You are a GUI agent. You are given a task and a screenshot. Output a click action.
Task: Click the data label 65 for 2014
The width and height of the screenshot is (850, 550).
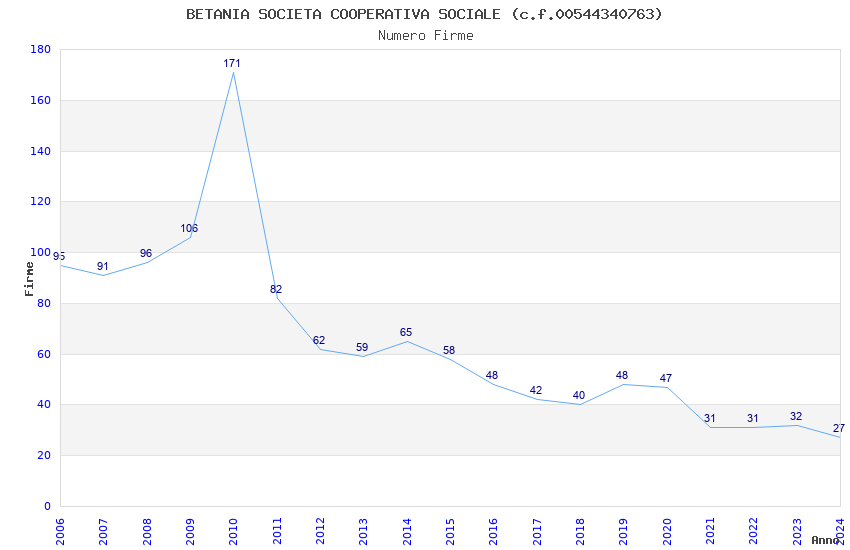[x=406, y=332]
